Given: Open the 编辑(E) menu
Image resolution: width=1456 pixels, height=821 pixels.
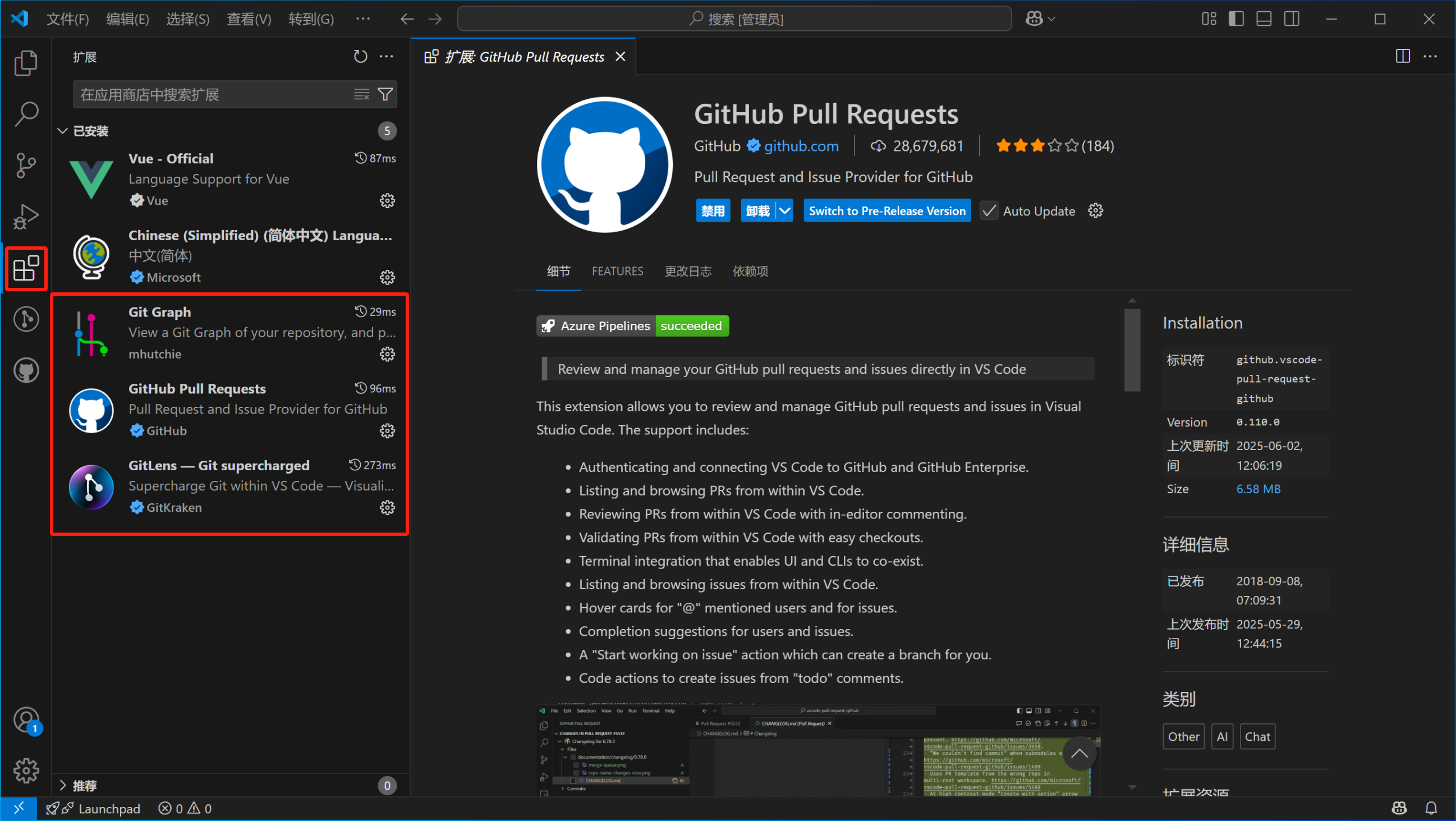Looking at the screenshot, I should click(x=127, y=19).
